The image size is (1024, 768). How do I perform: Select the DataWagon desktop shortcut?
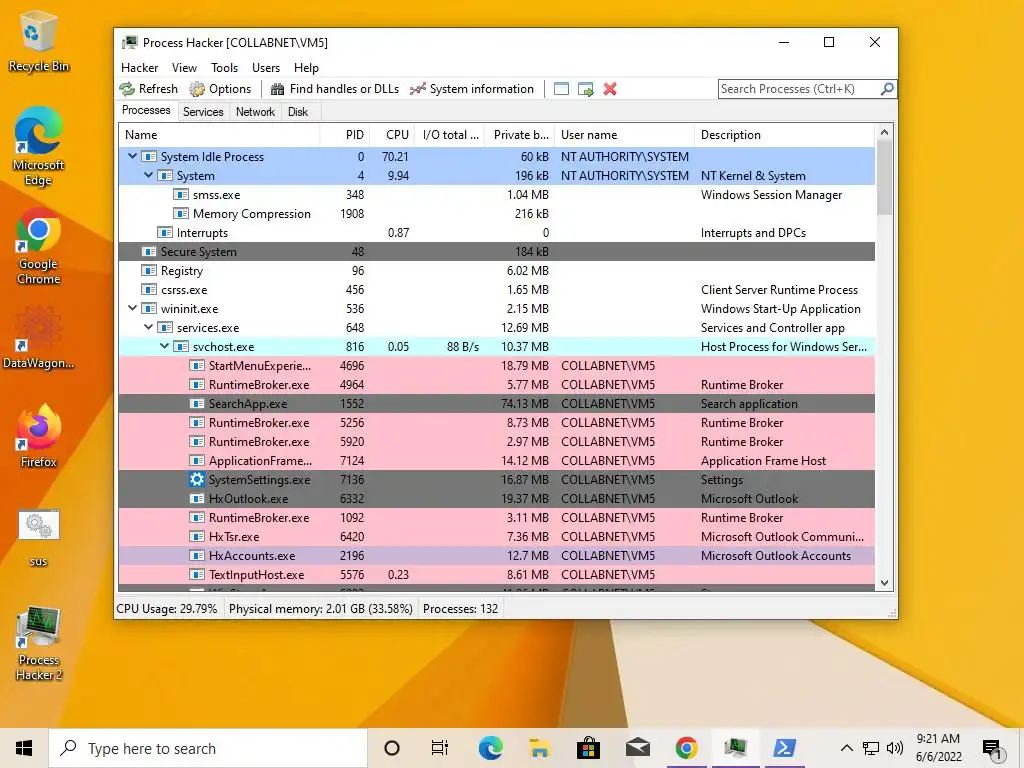click(38, 338)
